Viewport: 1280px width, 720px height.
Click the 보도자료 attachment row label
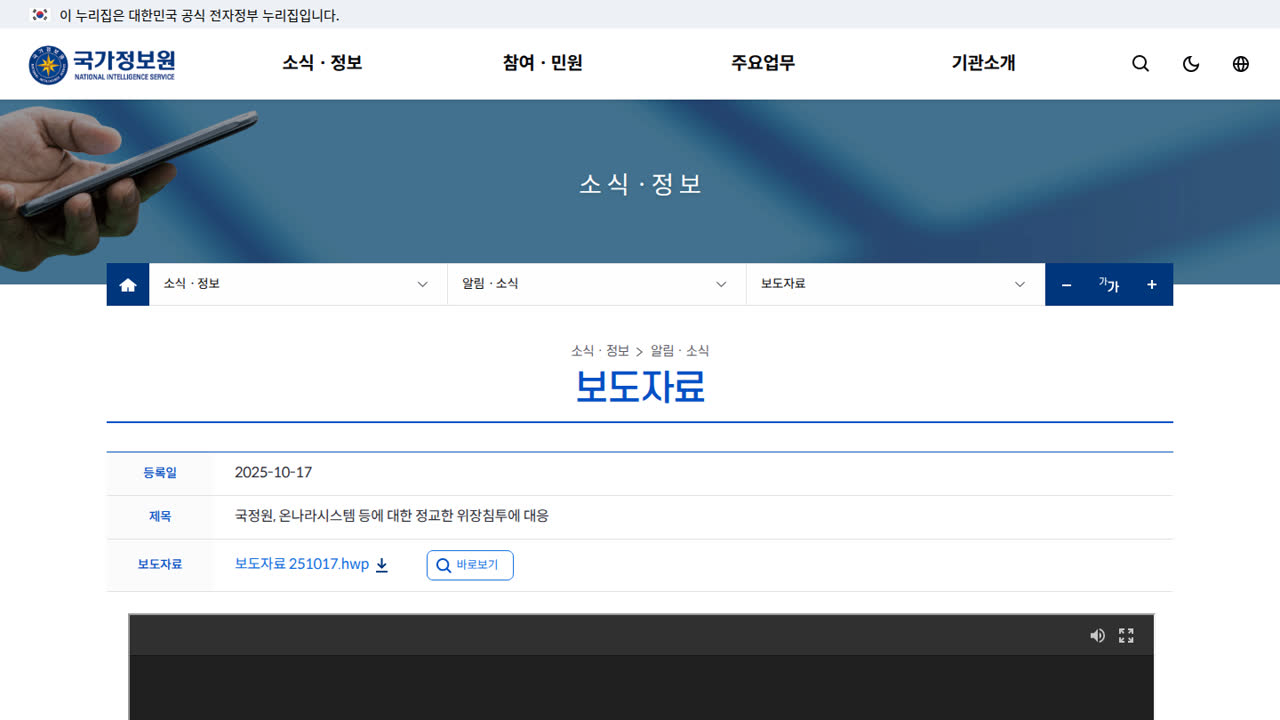pos(160,564)
